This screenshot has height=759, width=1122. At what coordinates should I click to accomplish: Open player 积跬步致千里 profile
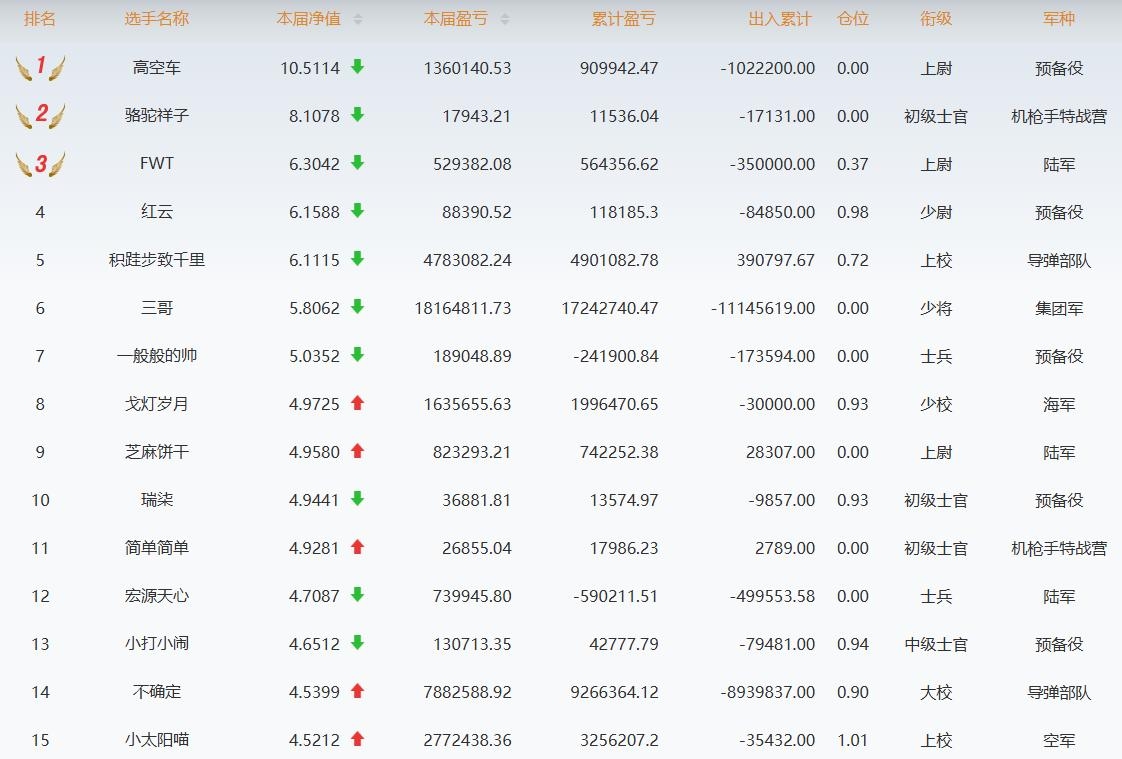point(157,260)
